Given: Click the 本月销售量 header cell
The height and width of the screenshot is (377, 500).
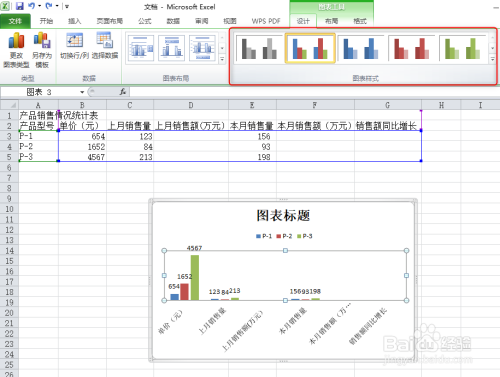Looking at the screenshot, I should coord(252,126).
